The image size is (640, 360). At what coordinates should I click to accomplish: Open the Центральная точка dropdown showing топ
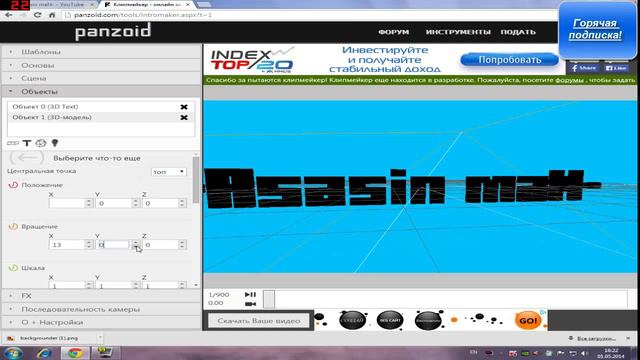click(x=169, y=172)
